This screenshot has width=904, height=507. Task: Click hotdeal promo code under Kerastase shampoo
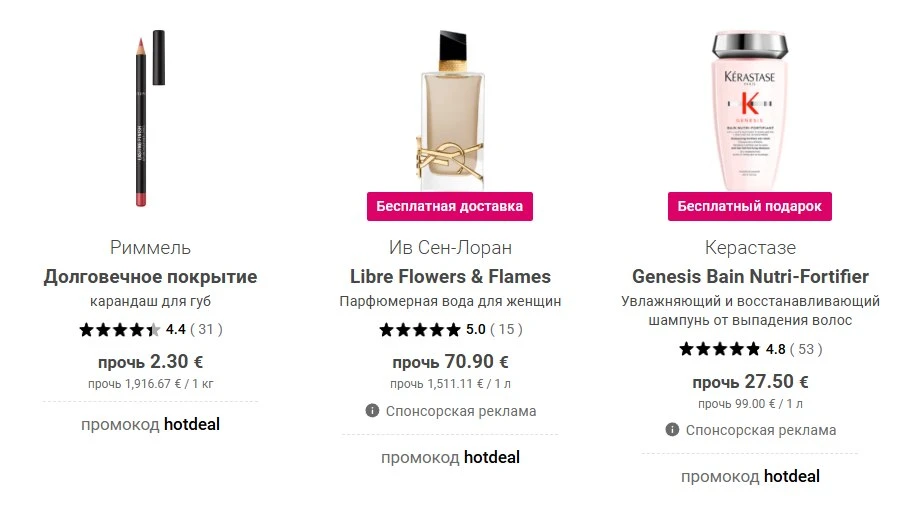(792, 476)
